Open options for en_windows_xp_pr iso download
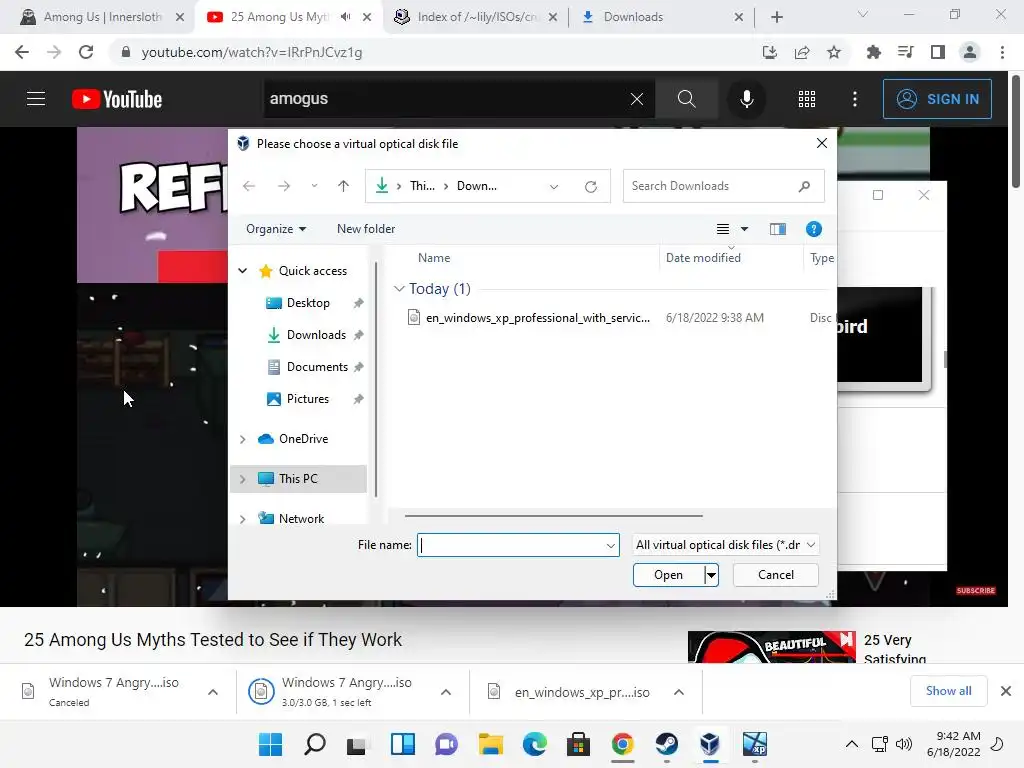Image resolution: width=1024 pixels, height=768 pixels. [679, 692]
